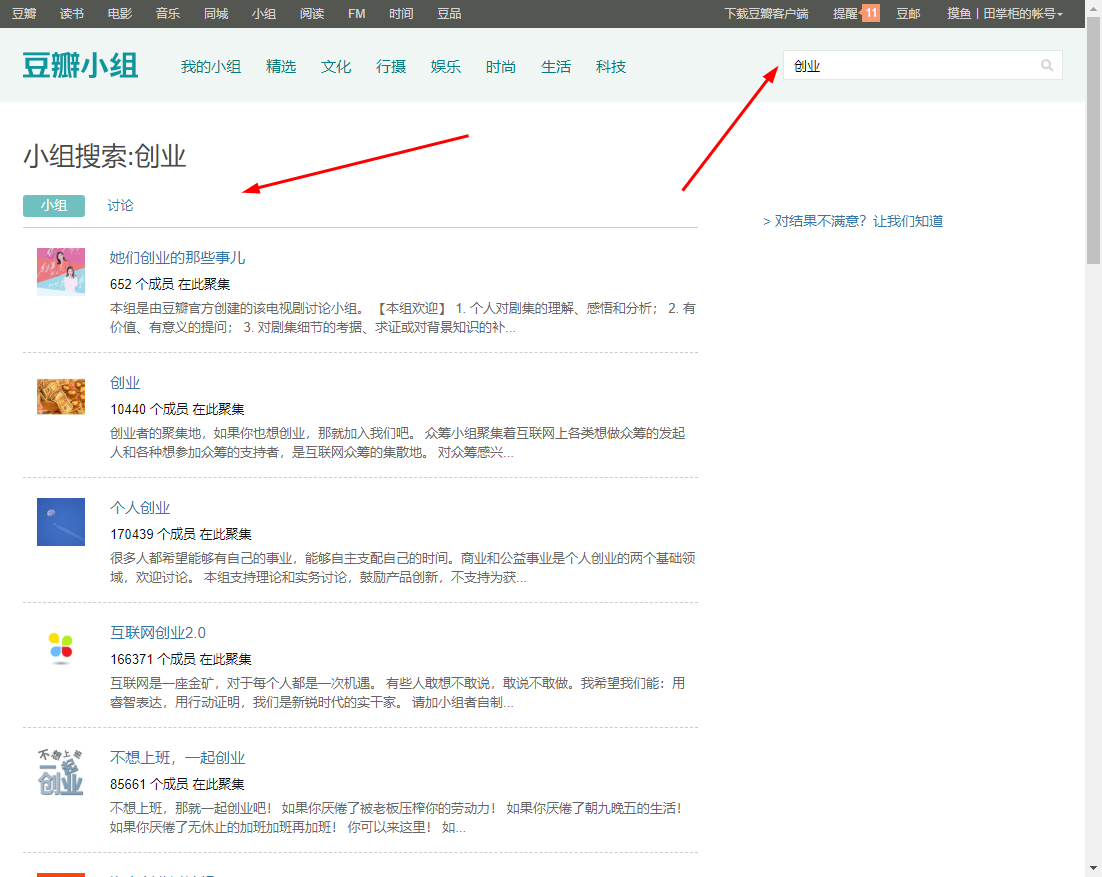1102x877 pixels.
Task: Click the member count text 652 个成员
Action: pyautogui.click(x=142, y=284)
